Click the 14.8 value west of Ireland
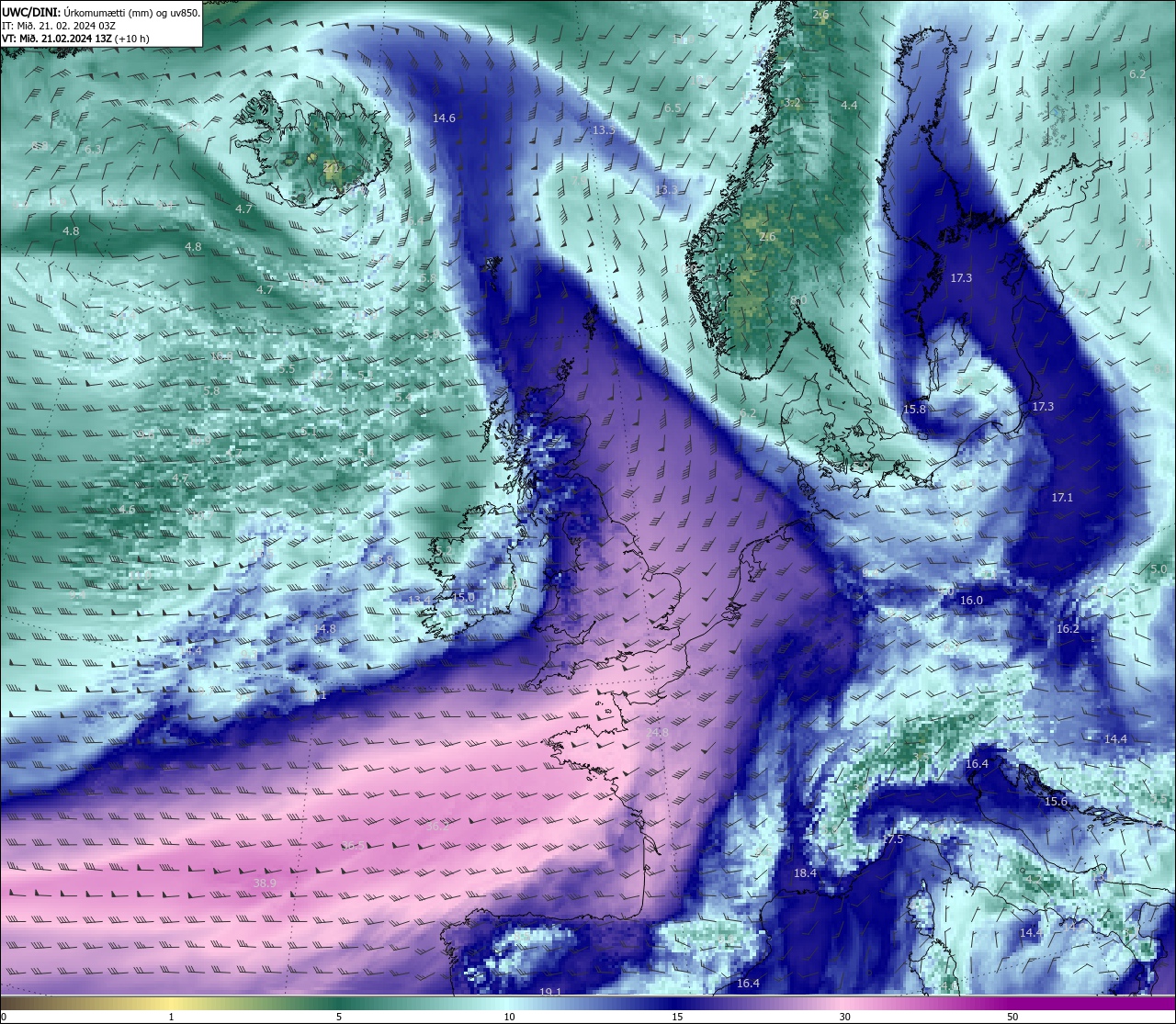Image resolution: width=1176 pixels, height=1024 pixels. click(x=325, y=629)
